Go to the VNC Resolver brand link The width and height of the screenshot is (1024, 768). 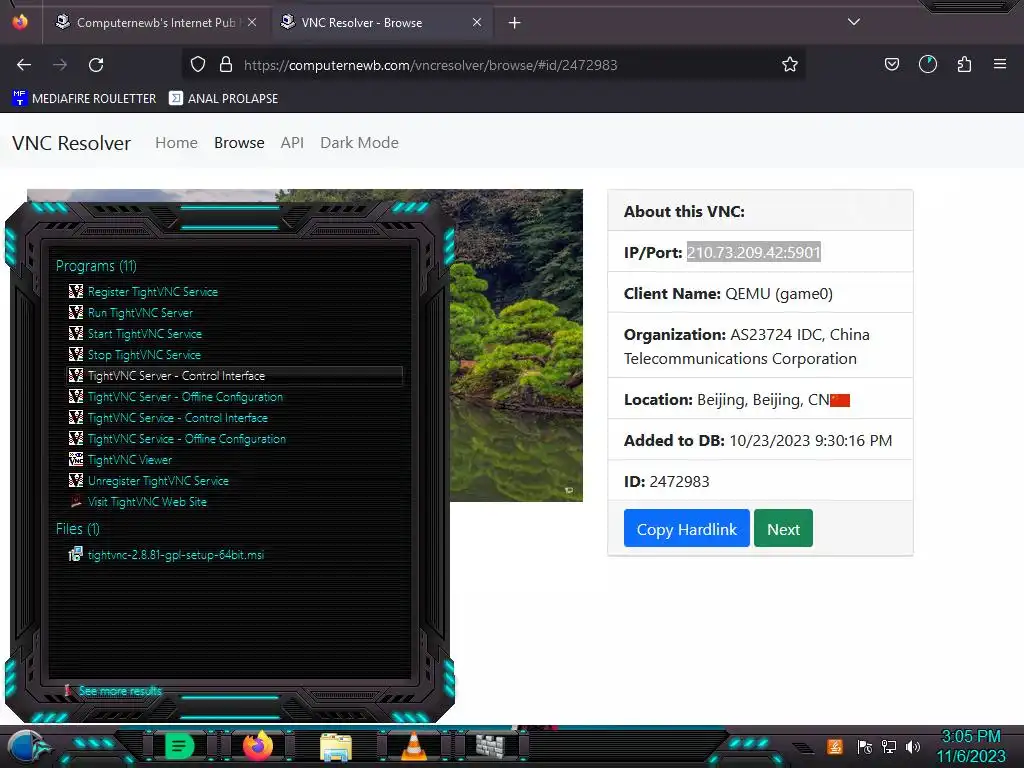click(x=71, y=143)
